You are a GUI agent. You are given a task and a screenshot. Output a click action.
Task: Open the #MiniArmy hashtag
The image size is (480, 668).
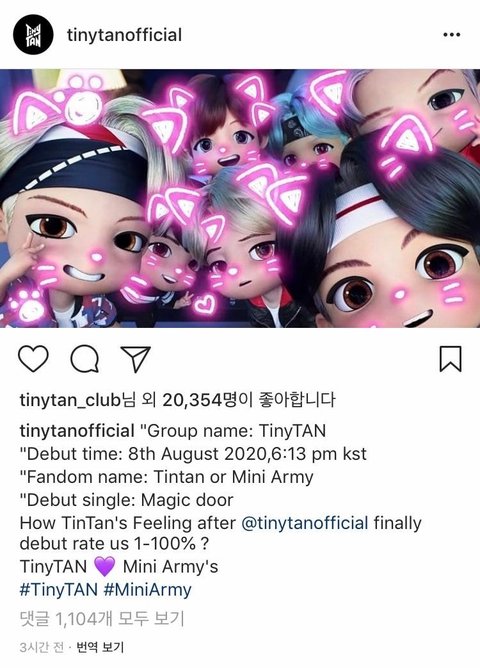point(147,590)
